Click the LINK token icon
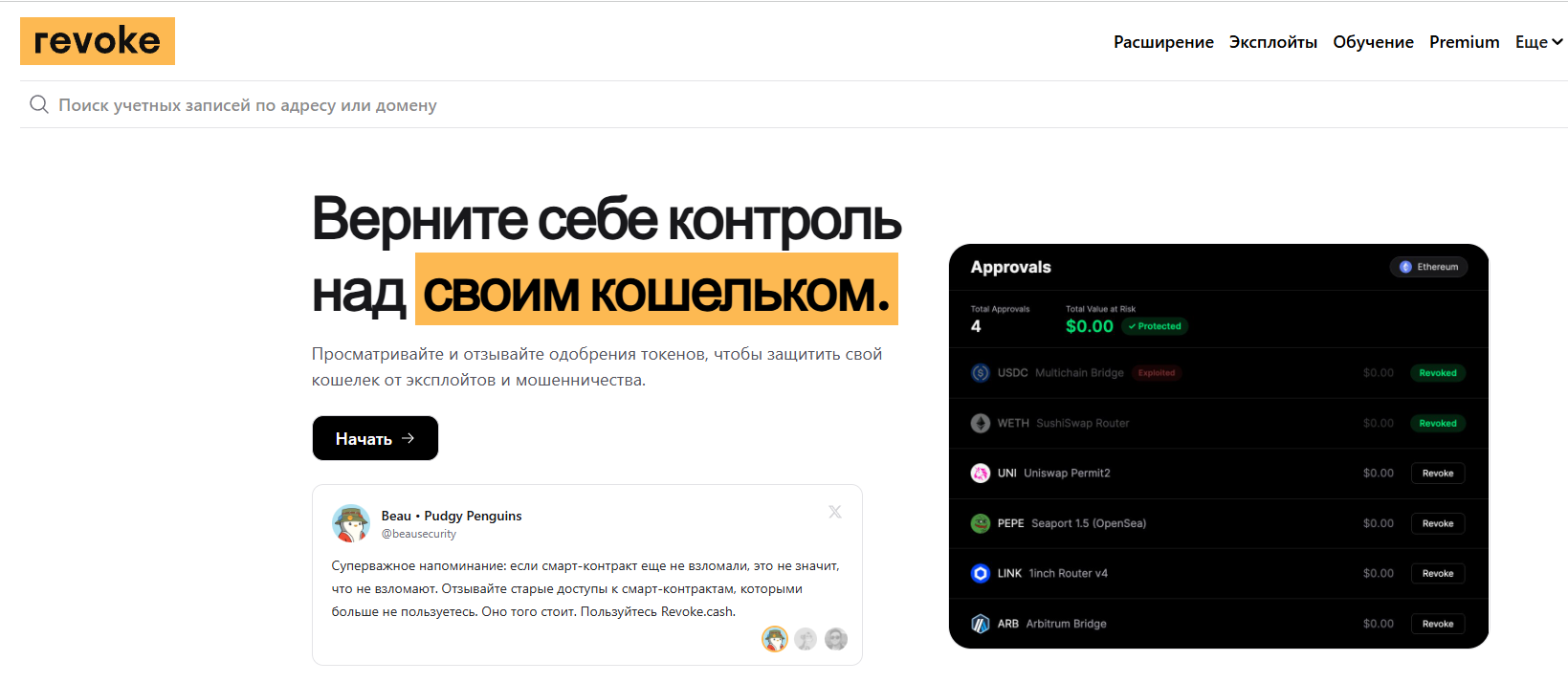The width and height of the screenshot is (1568, 683). click(981, 573)
